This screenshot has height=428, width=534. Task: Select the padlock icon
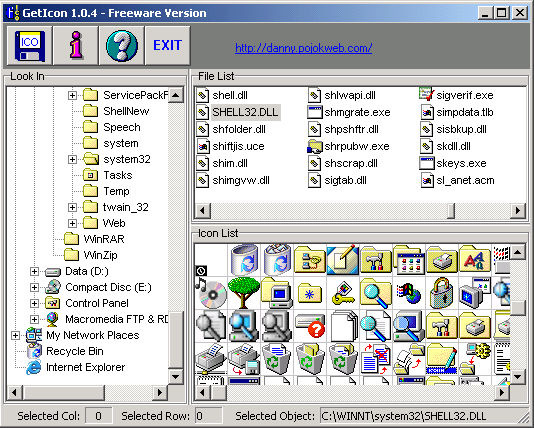click(x=442, y=293)
